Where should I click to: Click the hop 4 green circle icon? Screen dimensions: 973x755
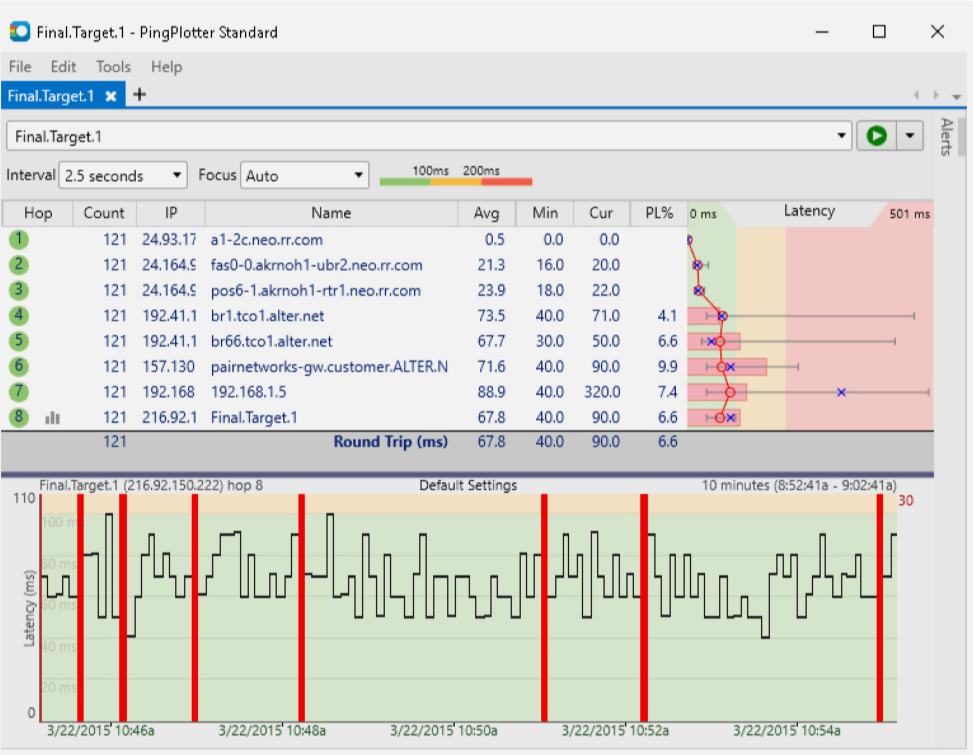point(19,315)
